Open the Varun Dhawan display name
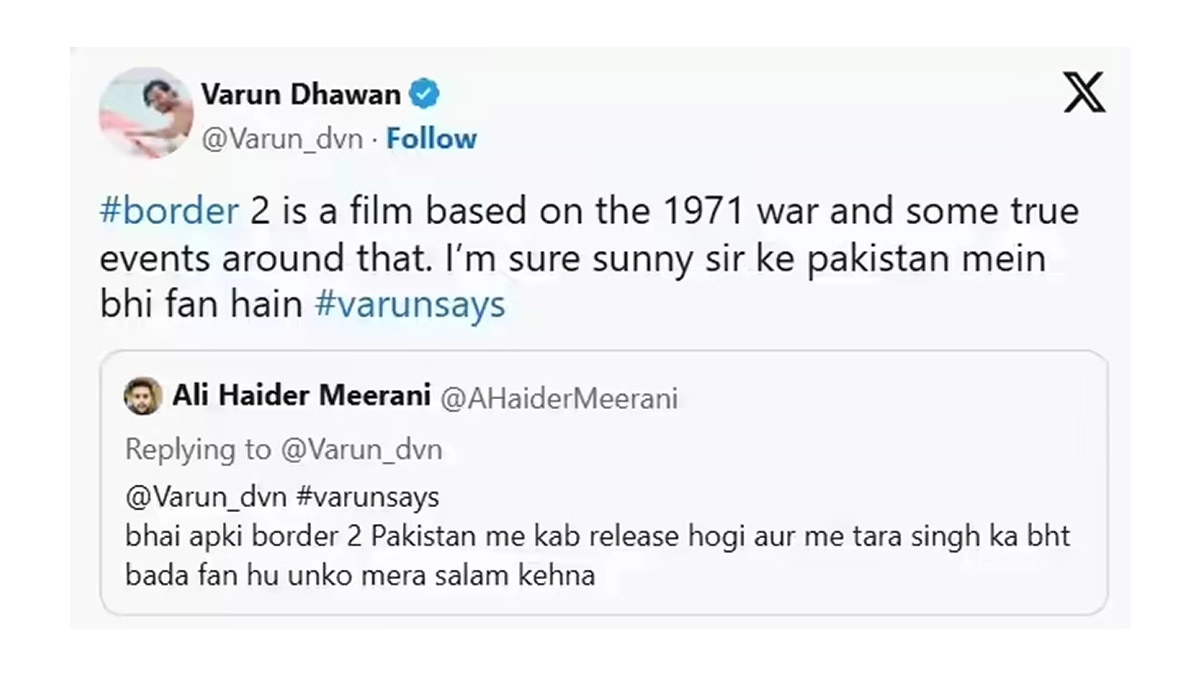The height and width of the screenshot is (675, 1200). pos(302,95)
